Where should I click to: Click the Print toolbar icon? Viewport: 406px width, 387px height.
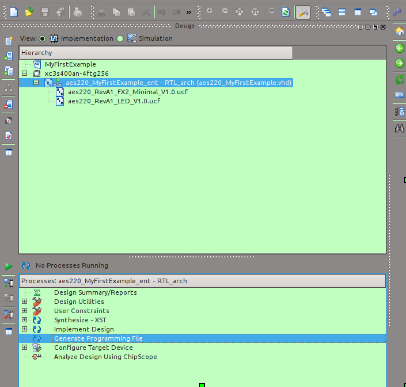[x=78, y=12]
